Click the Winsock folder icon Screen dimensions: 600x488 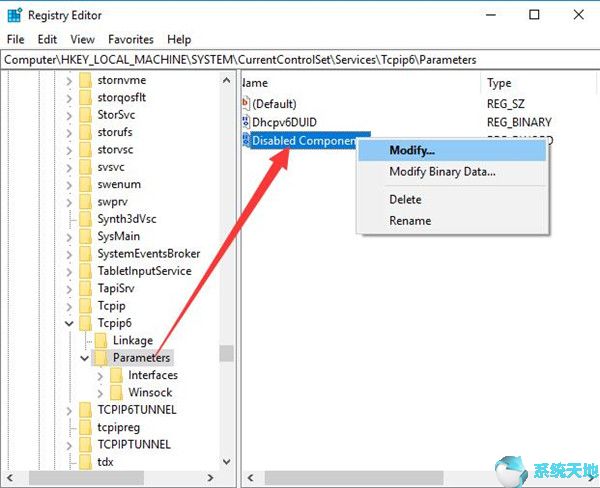click(116, 392)
